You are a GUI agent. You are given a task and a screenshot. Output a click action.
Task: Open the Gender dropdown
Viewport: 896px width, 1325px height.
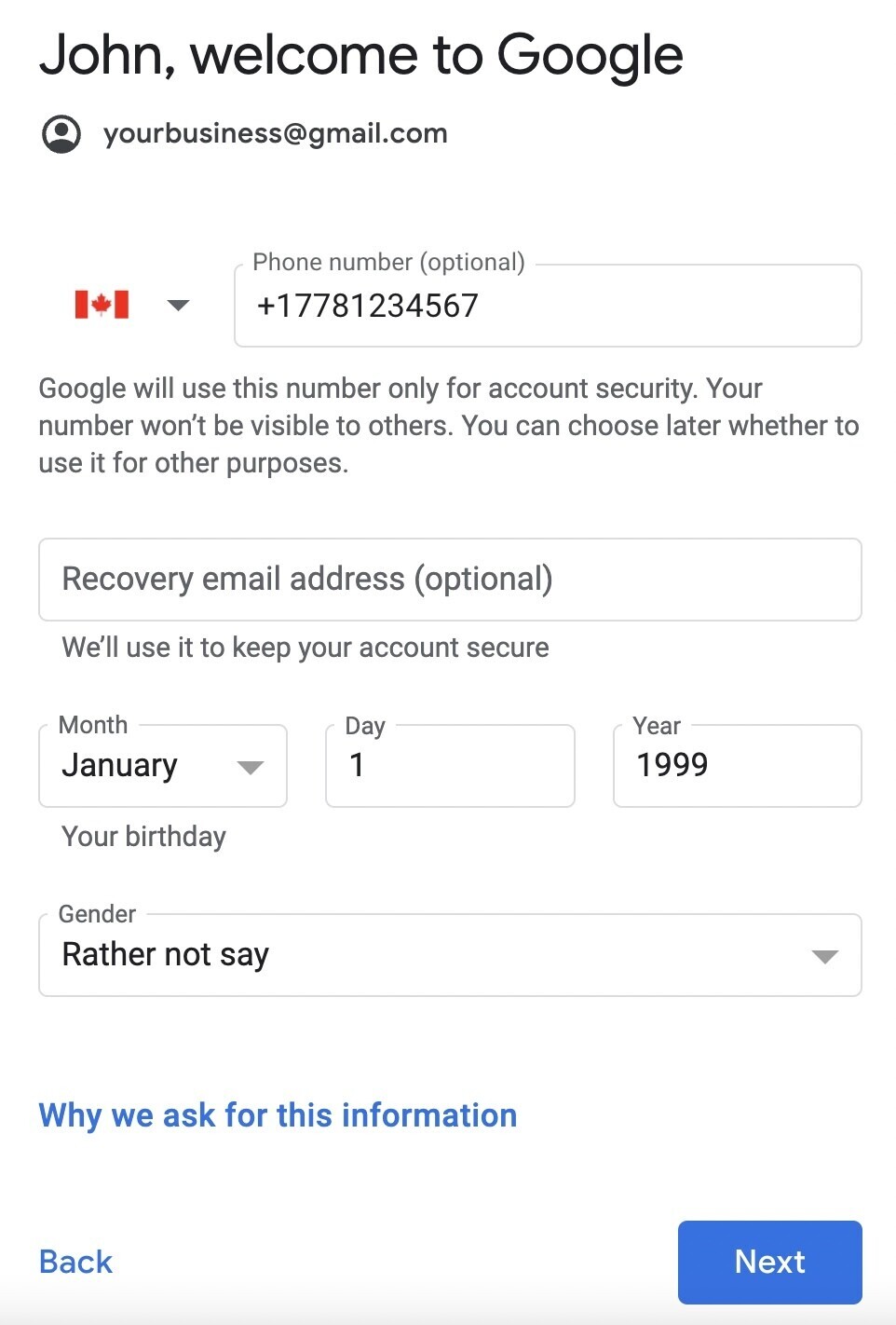click(450, 955)
